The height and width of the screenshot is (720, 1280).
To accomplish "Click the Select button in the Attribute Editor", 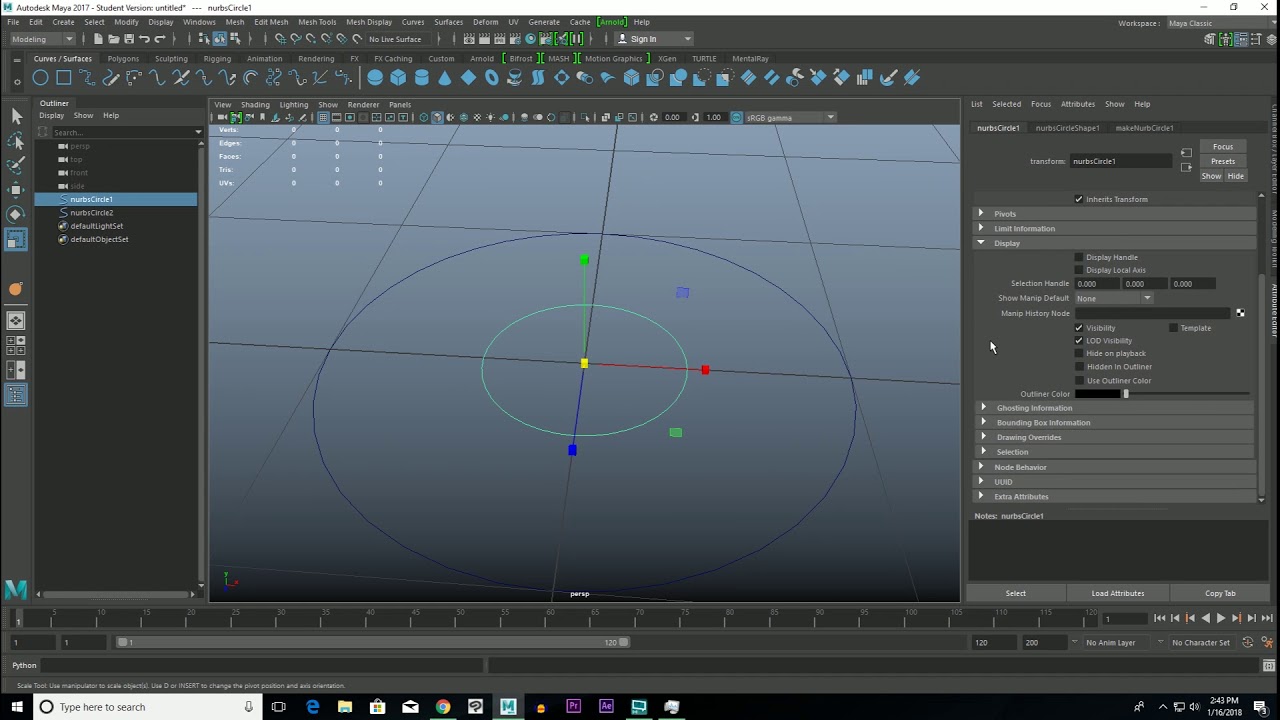I will point(1015,594).
